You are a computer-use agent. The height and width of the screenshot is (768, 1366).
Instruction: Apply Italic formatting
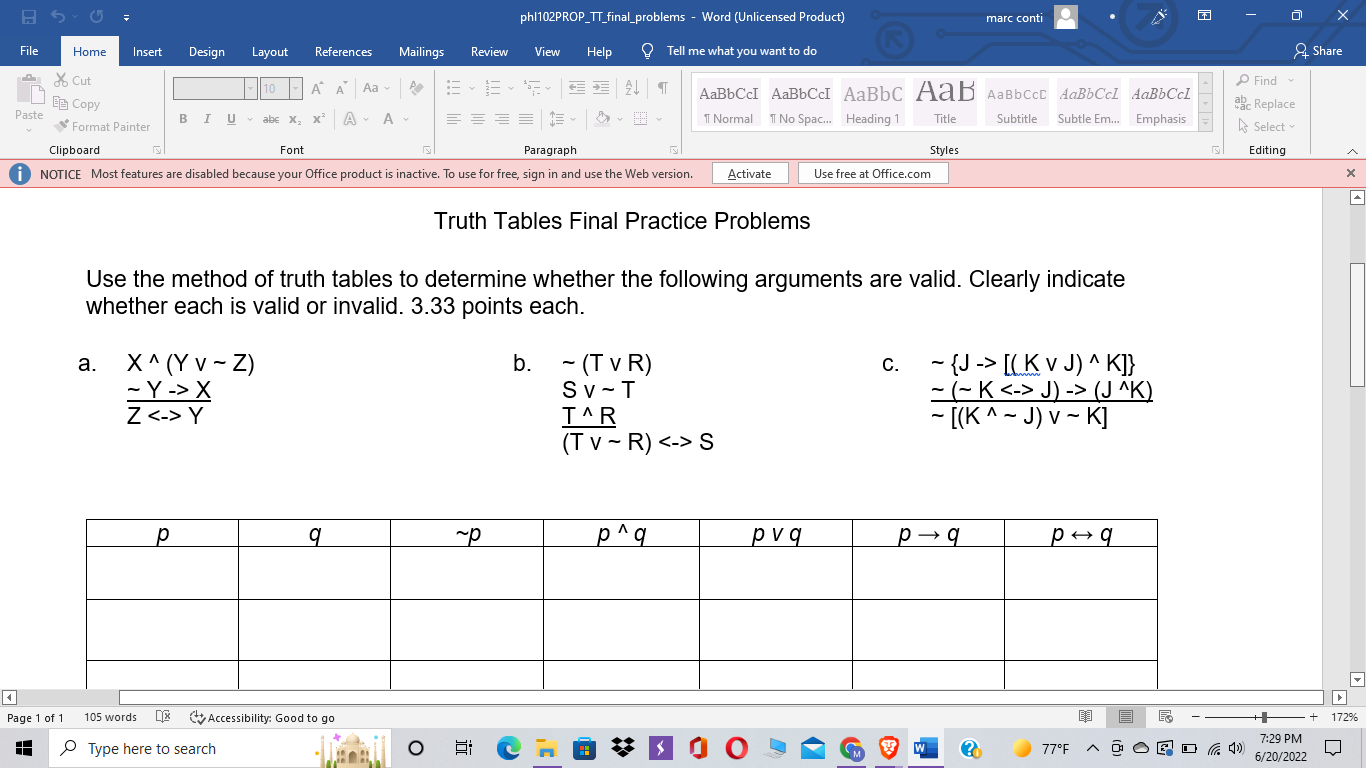[205, 117]
